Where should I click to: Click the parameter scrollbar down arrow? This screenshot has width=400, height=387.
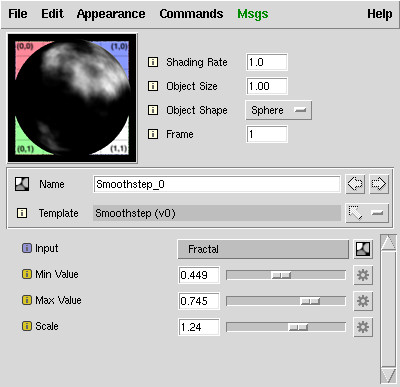tap(388, 375)
